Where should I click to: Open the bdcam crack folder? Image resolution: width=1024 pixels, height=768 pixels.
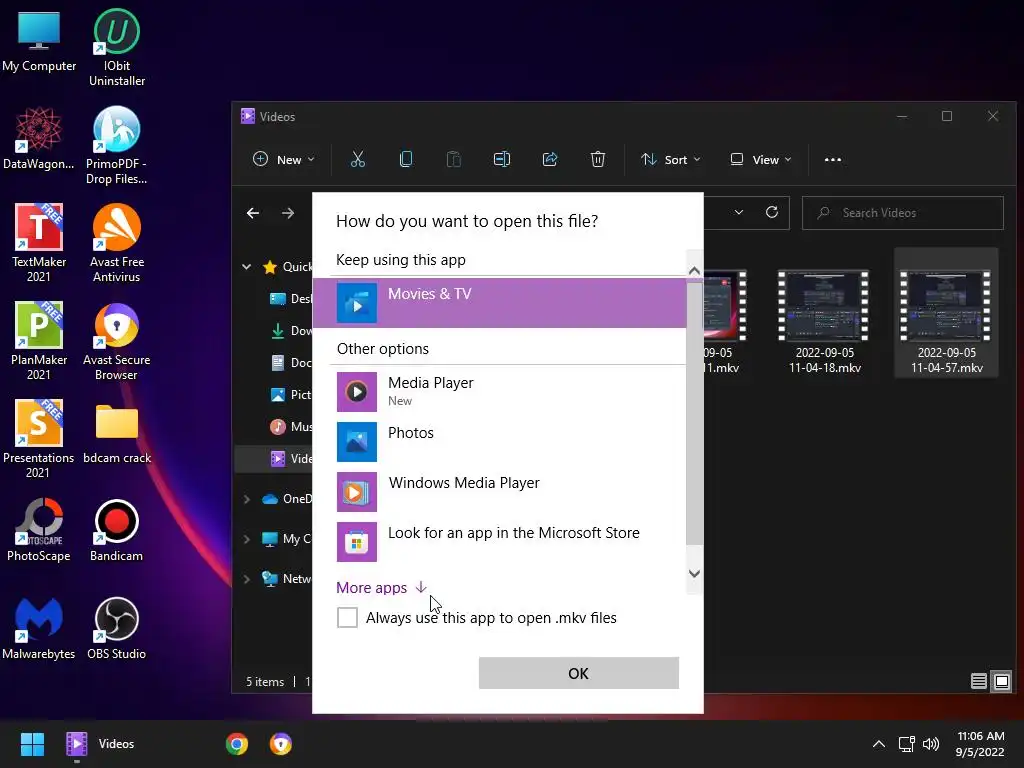[x=117, y=434]
